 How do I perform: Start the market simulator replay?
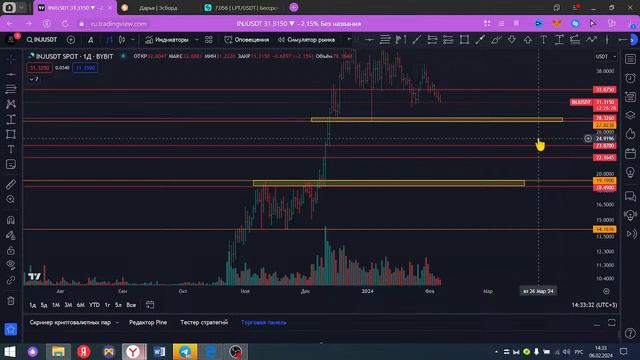click(306, 40)
